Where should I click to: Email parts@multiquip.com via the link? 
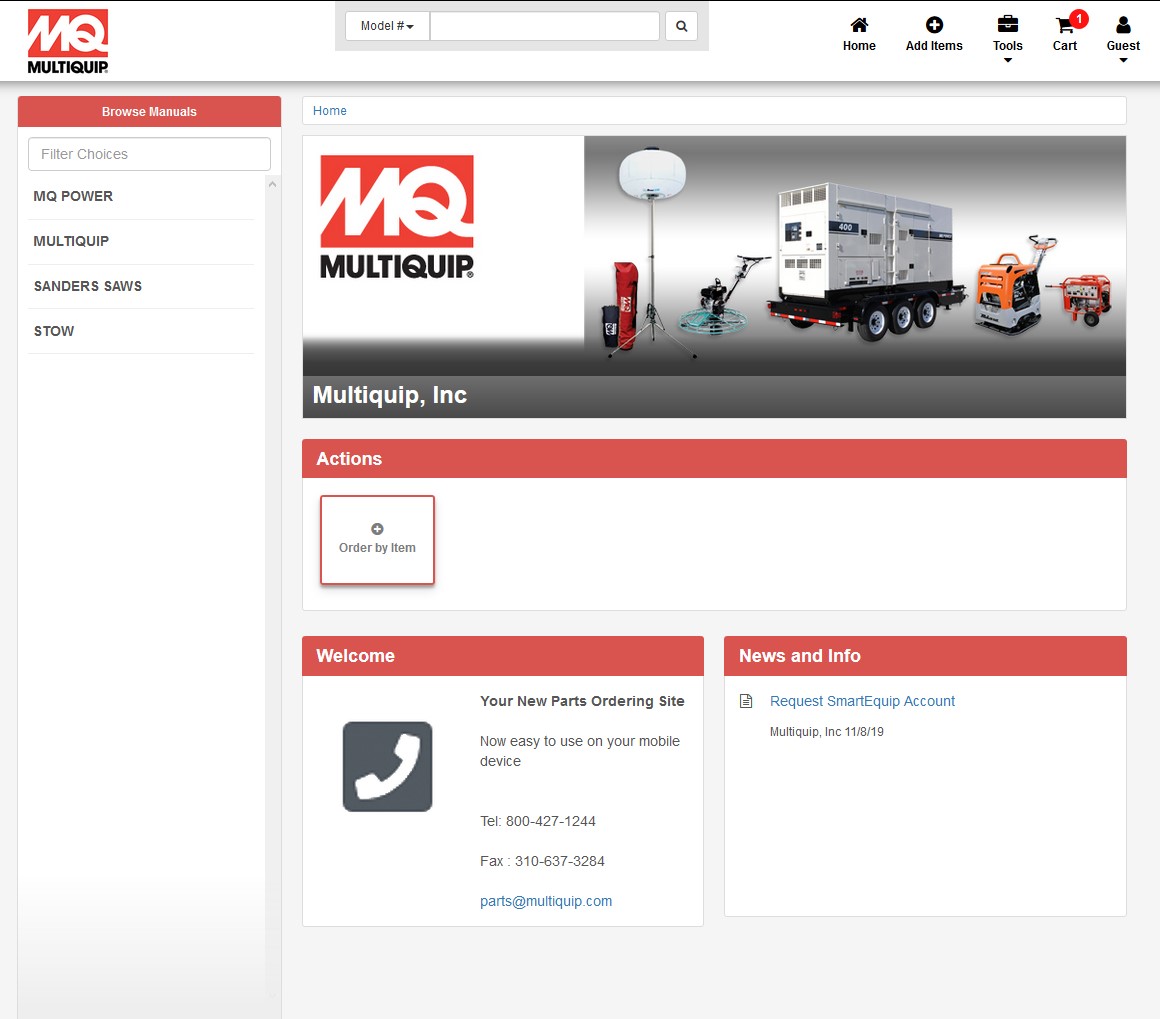[x=546, y=900]
